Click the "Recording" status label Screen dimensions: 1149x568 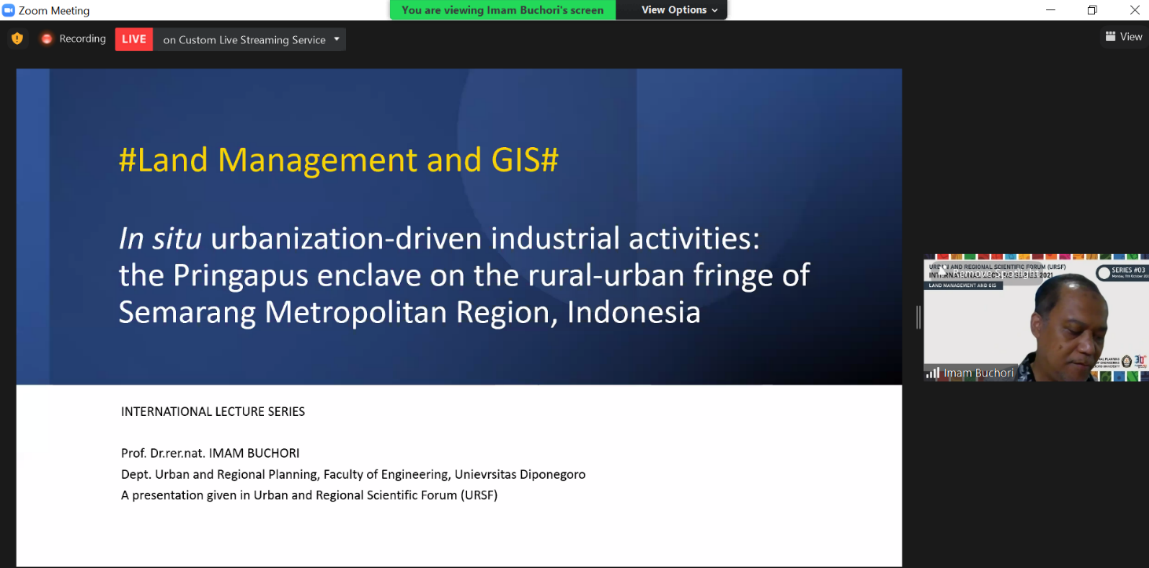click(82, 39)
